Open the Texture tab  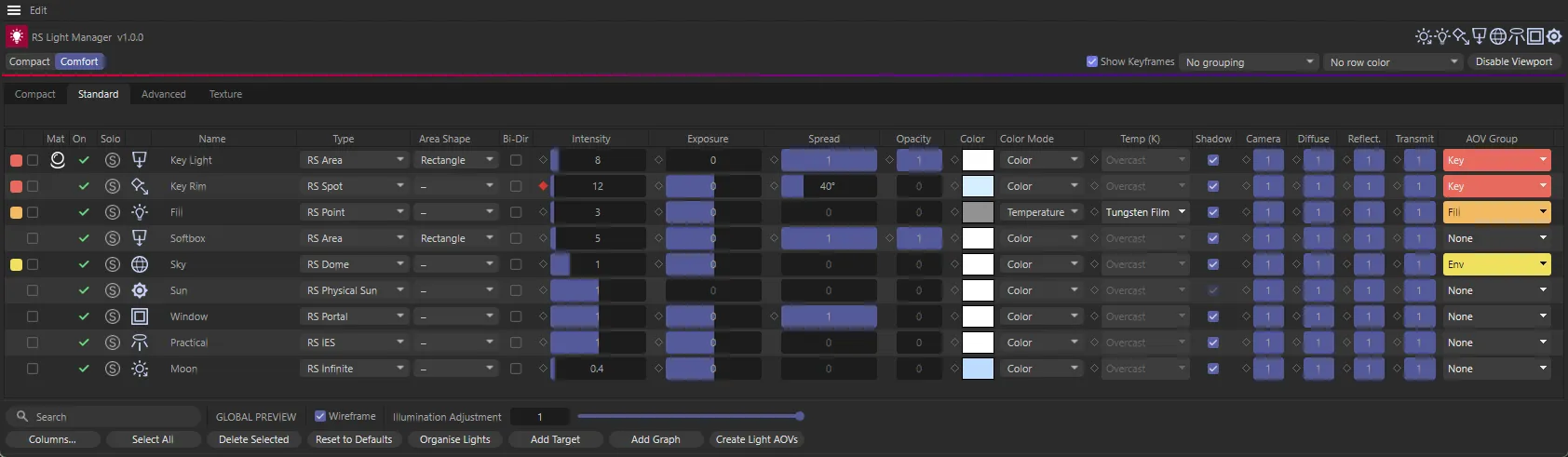click(225, 94)
